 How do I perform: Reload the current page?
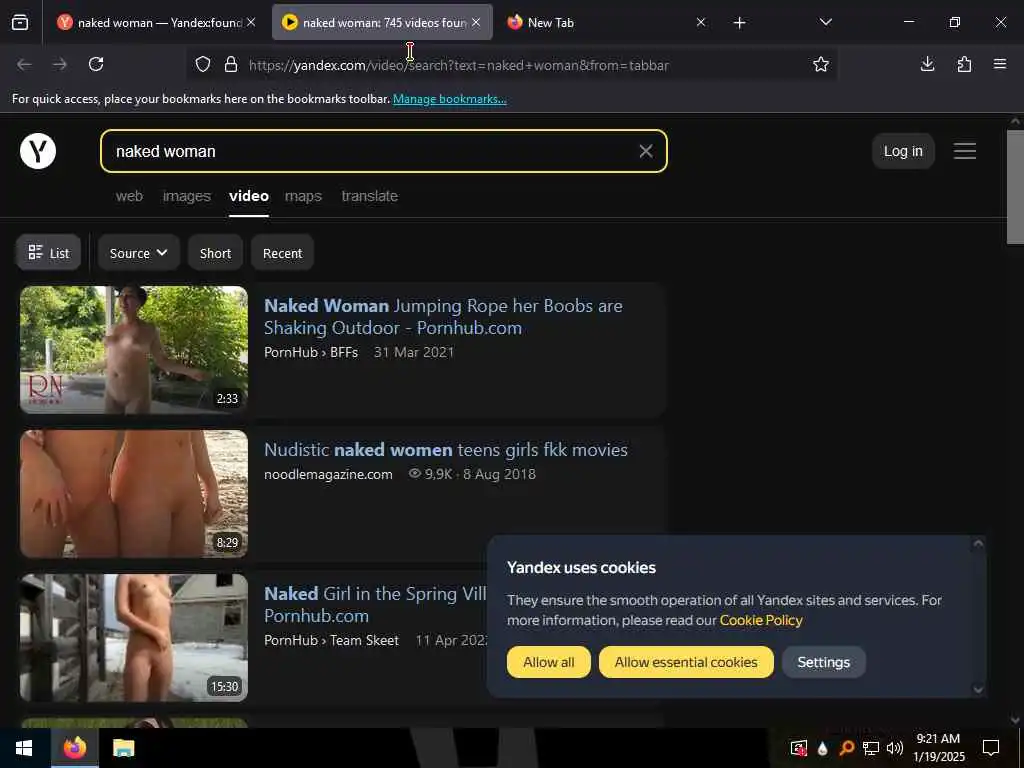(96, 64)
